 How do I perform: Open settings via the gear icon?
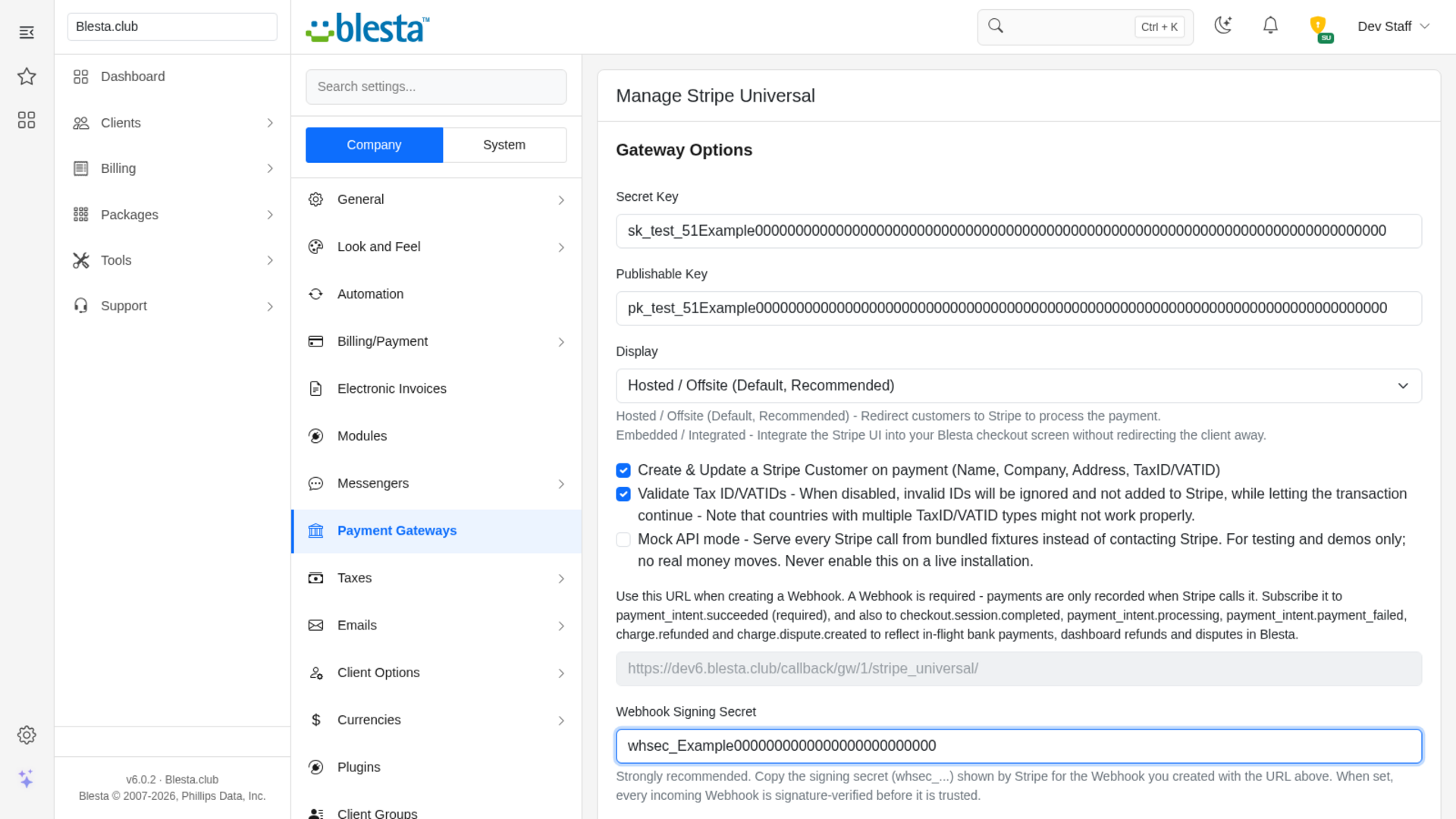(x=27, y=735)
